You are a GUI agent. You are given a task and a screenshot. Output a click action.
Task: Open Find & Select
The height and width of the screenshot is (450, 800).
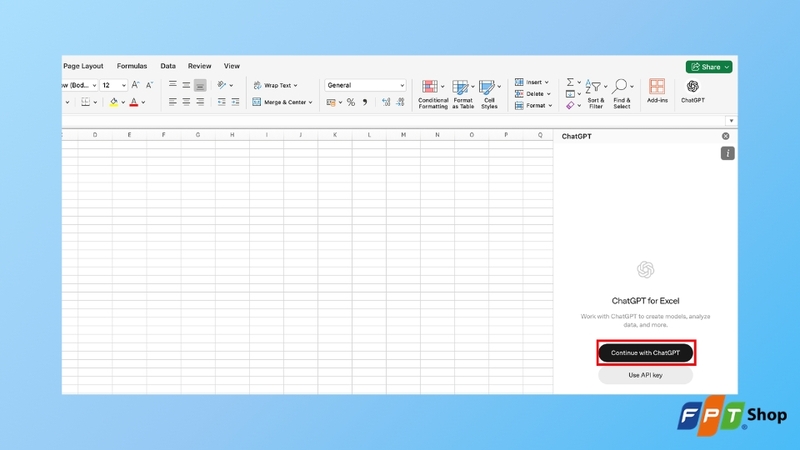[x=622, y=94]
